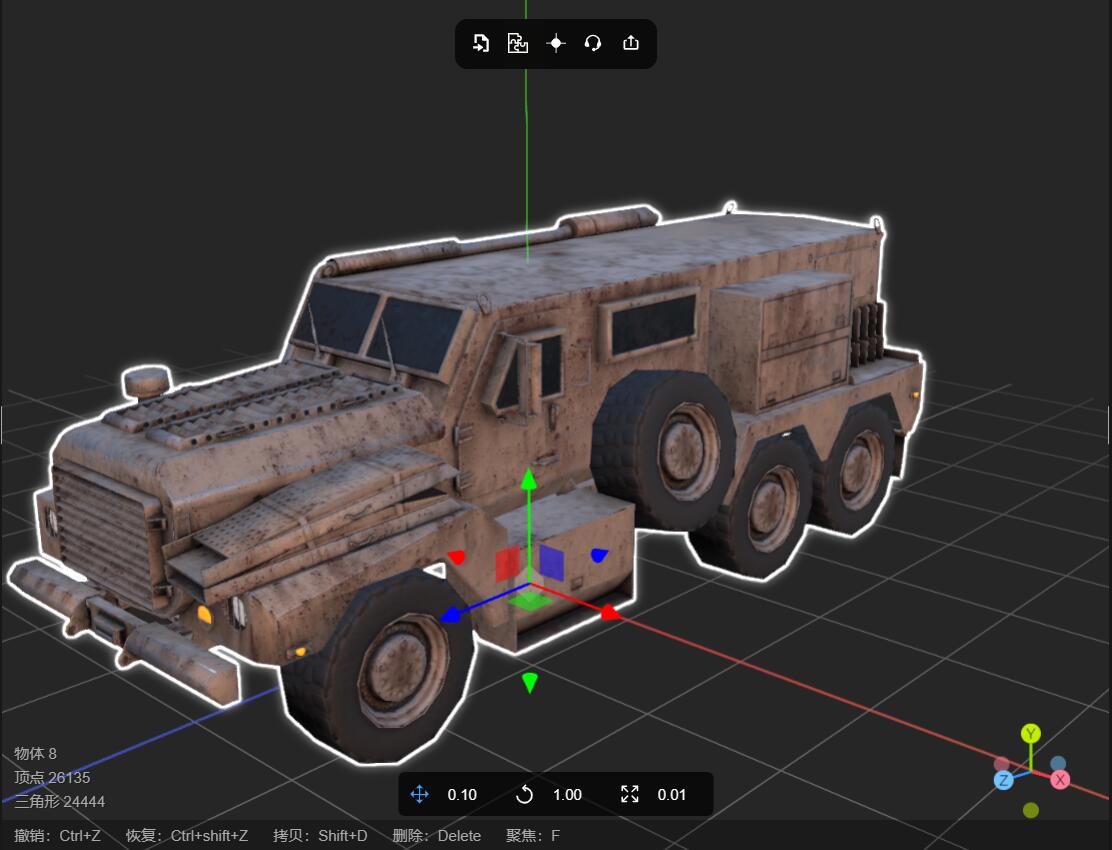Click the negative Z dark blue dot in gizmo

tap(1058, 764)
